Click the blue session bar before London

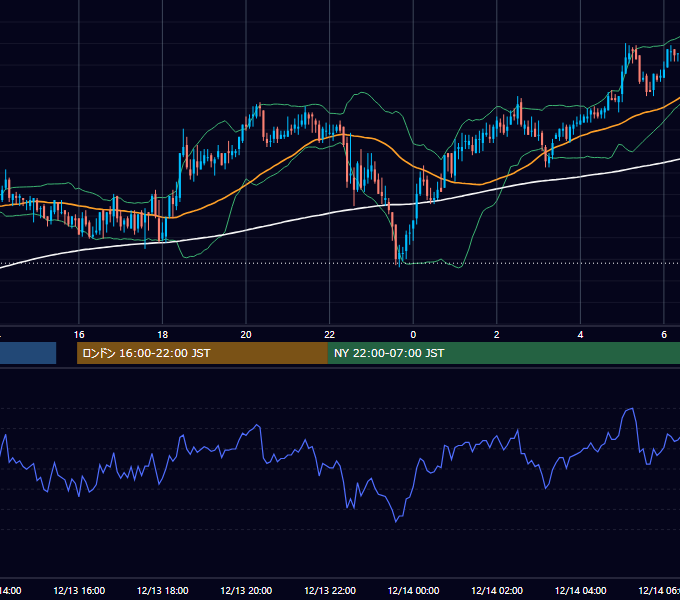coord(28,353)
